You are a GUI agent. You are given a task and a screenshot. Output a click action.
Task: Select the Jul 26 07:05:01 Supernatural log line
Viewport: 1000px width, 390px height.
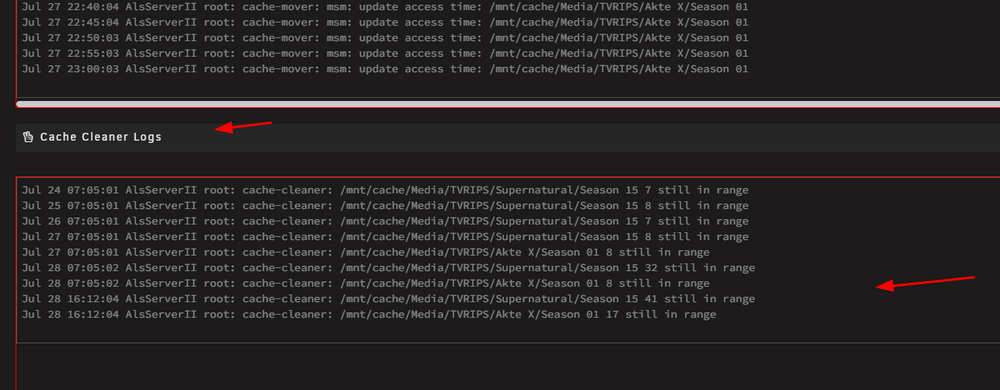[385, 221]
